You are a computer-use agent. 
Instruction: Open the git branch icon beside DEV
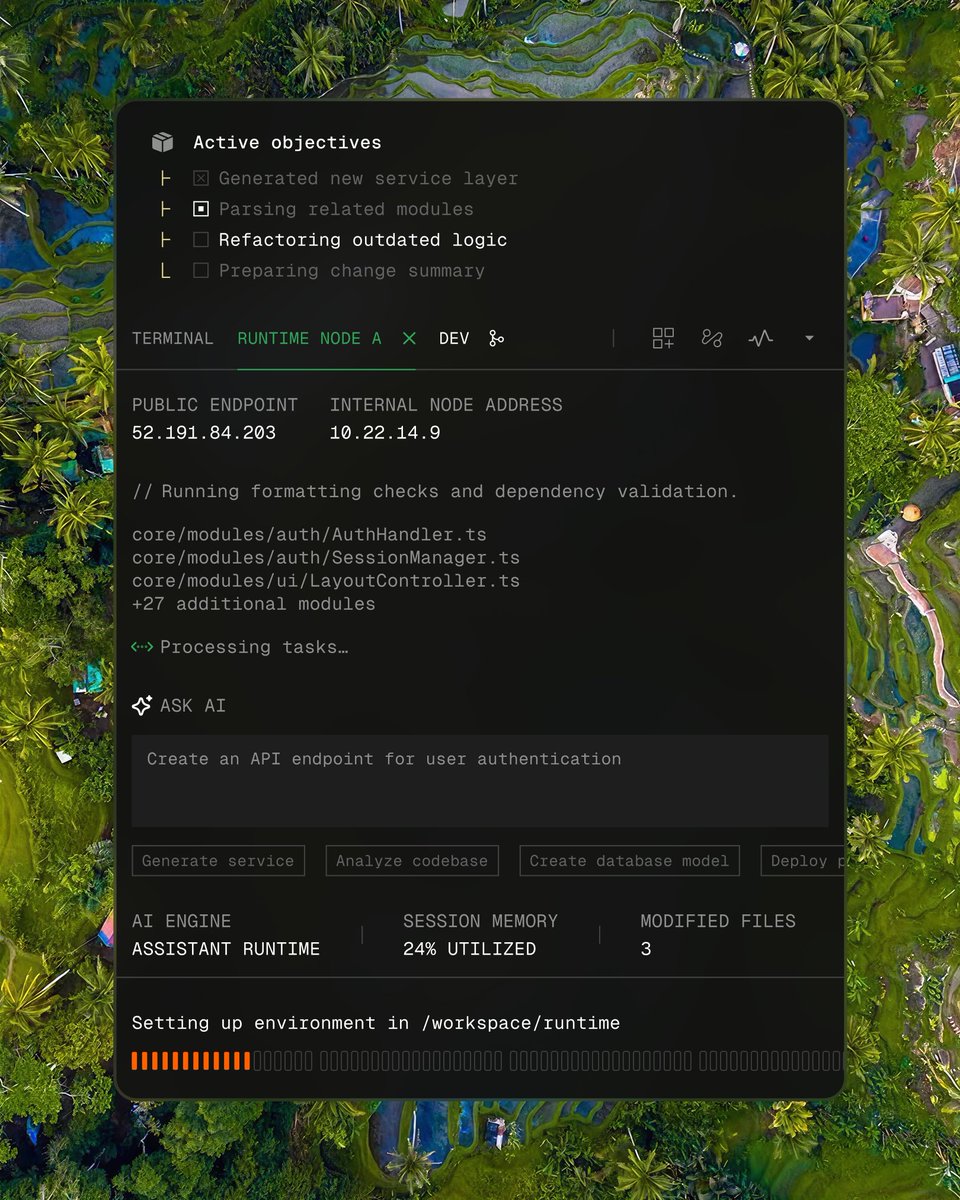click(496, 339)
